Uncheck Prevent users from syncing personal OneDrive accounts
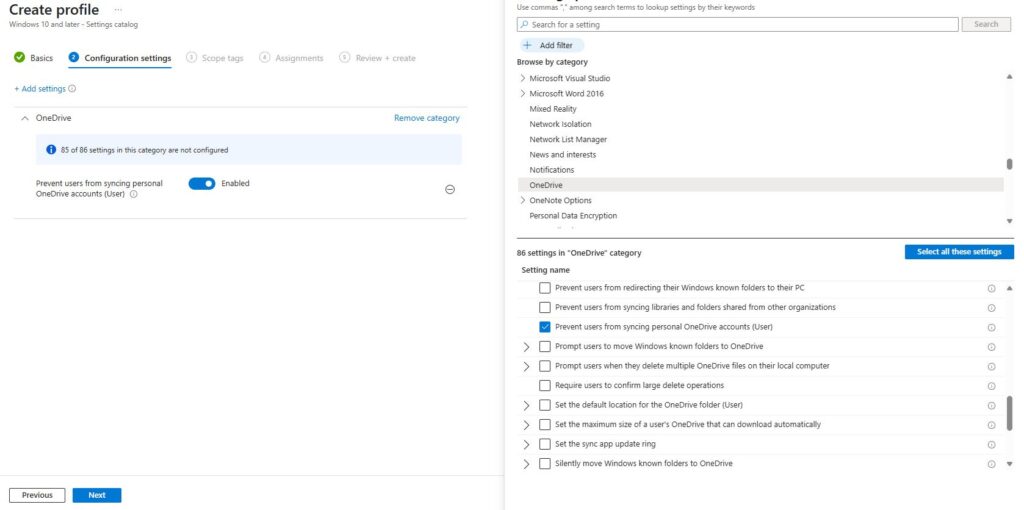The width and height of the screenshot is (1024, 510). (x=545, y=327)
